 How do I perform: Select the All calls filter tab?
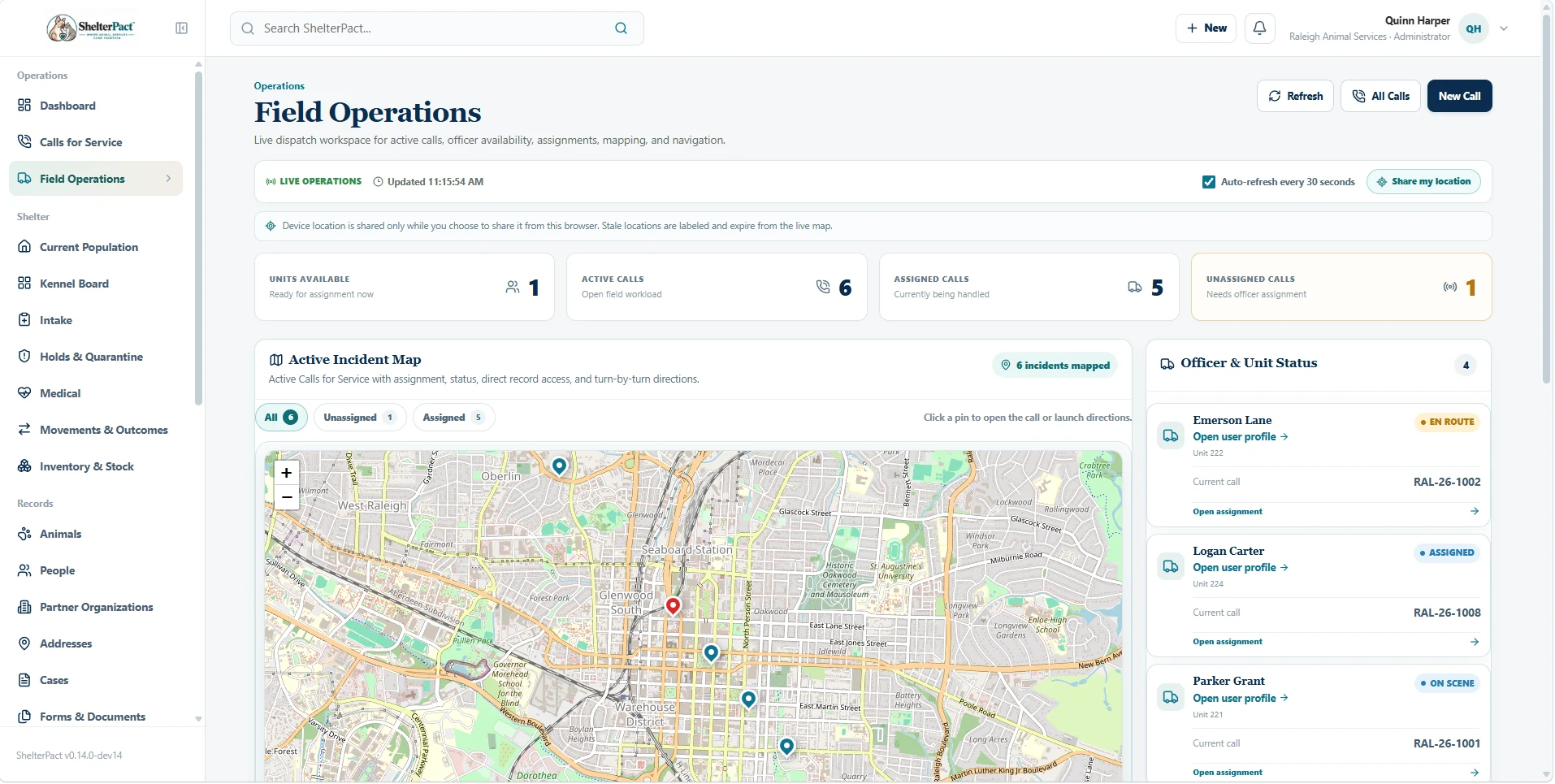pyautogui.click(x=281, y=418)
